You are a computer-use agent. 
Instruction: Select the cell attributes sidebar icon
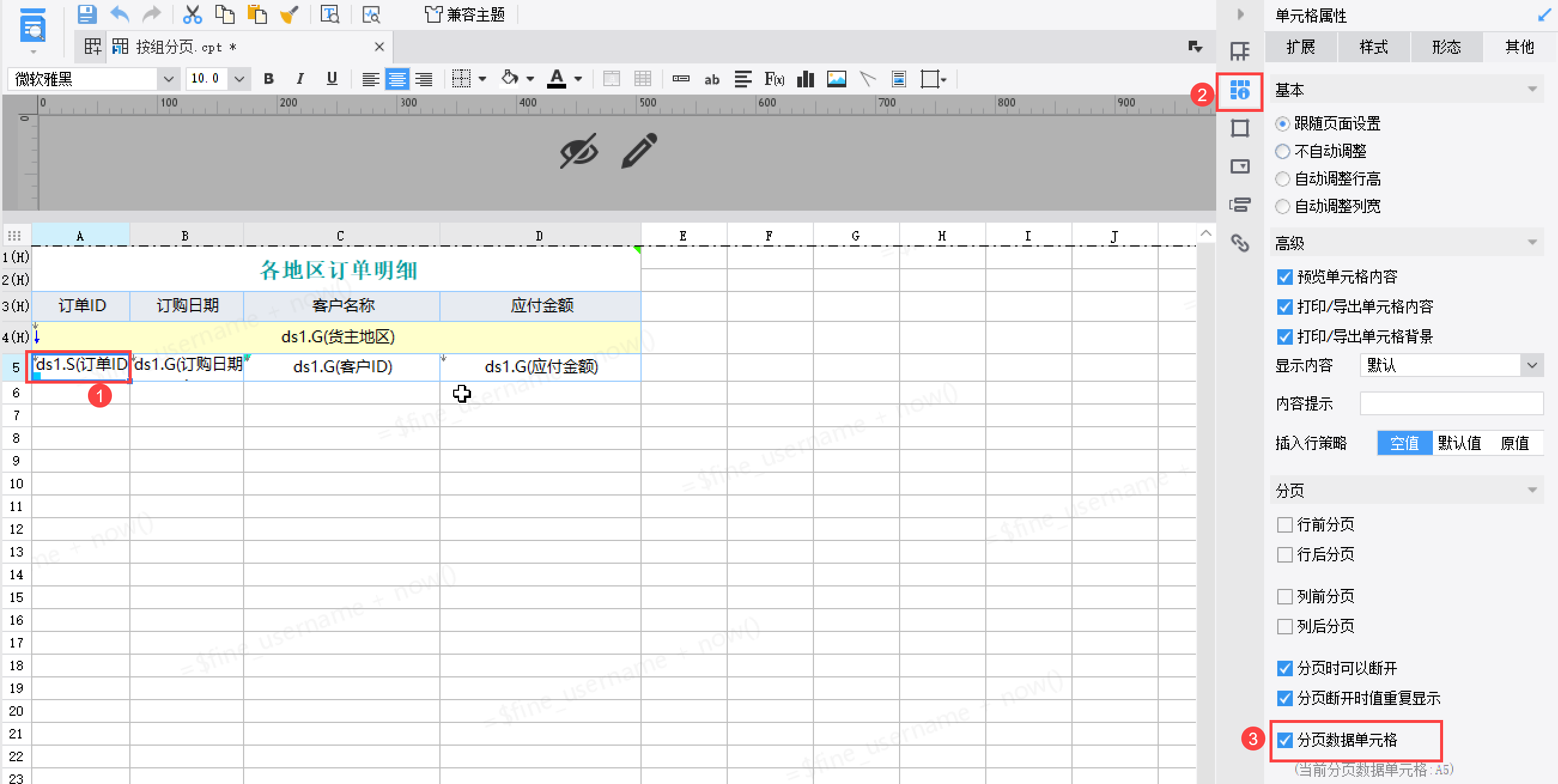pyautogui.click(x=1240, y=92)
